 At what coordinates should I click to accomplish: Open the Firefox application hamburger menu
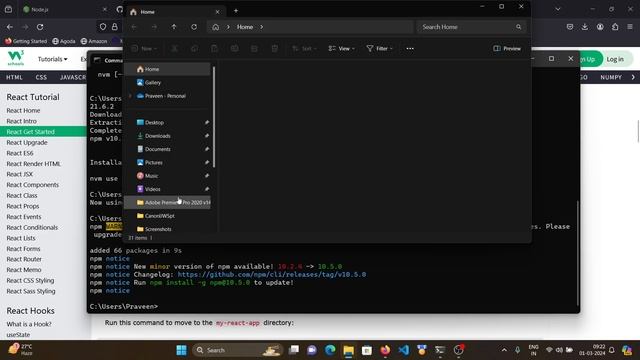pyautogui.click(x=630, y=27)
